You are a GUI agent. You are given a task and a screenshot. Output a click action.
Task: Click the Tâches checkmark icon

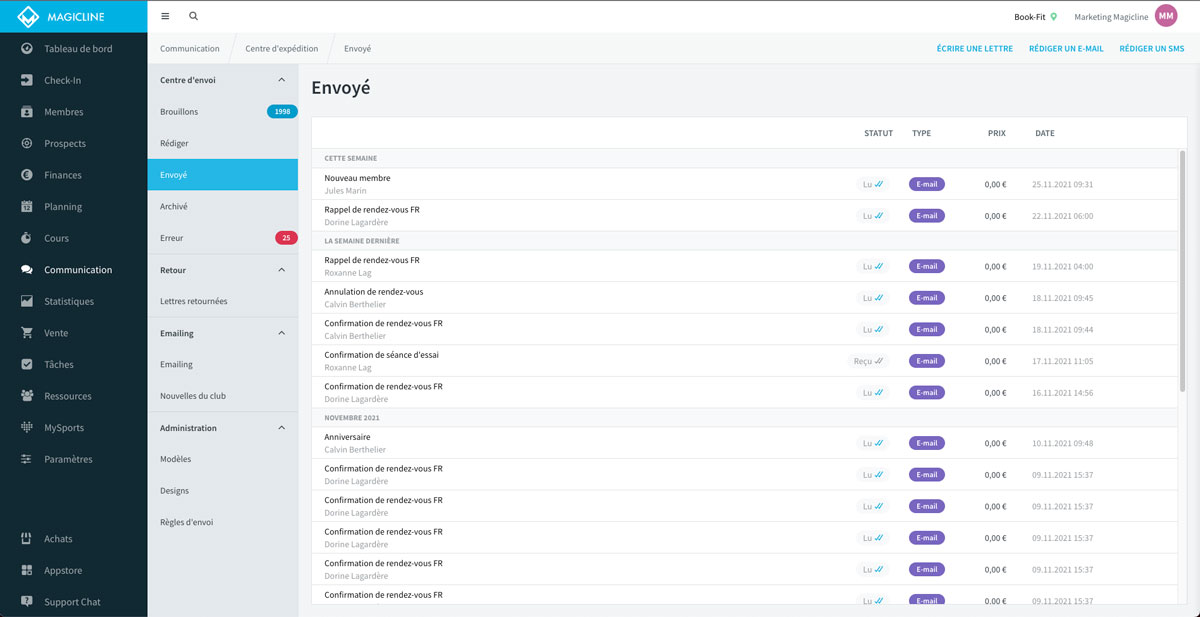tap(27, 365)
